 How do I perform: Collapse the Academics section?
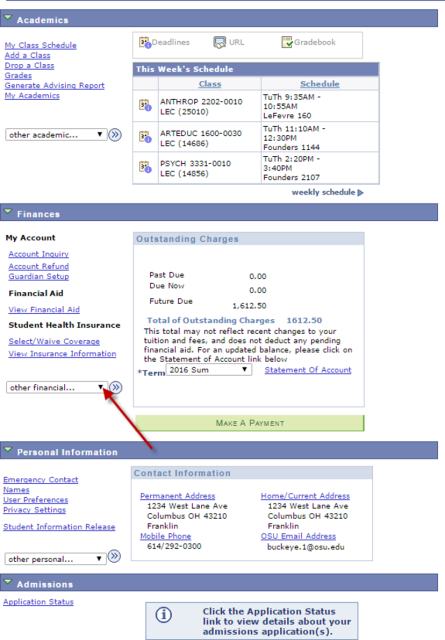tap(7, 18)
